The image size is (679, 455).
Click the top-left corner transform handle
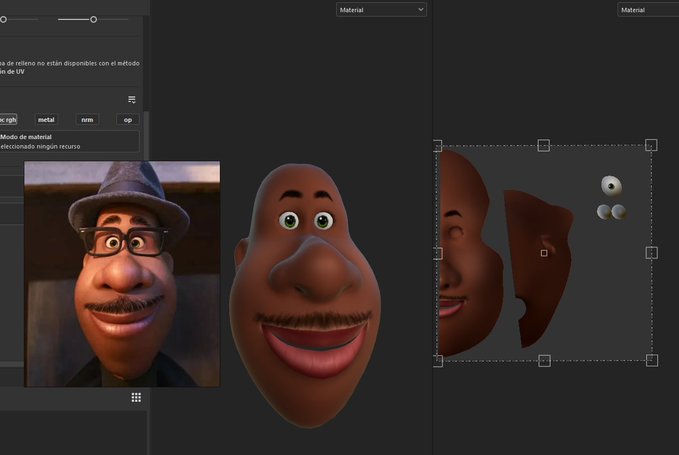tap(437, 145)
